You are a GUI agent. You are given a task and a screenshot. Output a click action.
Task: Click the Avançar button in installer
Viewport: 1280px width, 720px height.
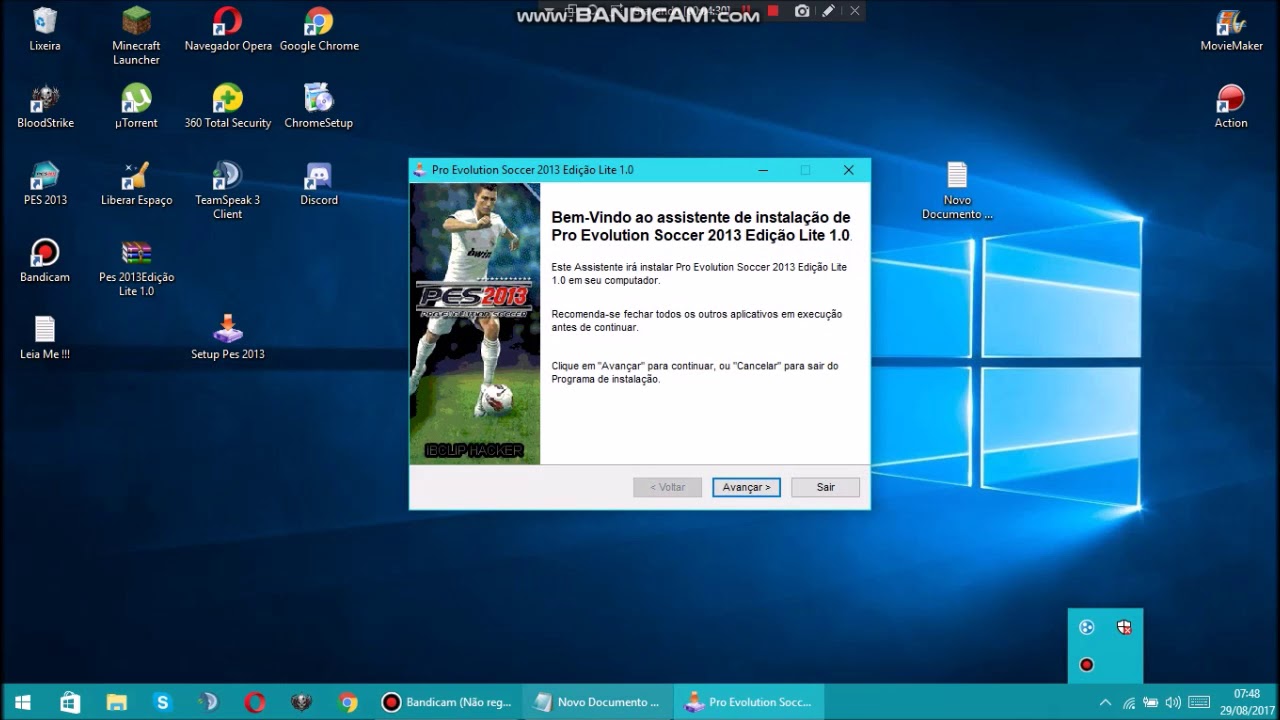746,487
